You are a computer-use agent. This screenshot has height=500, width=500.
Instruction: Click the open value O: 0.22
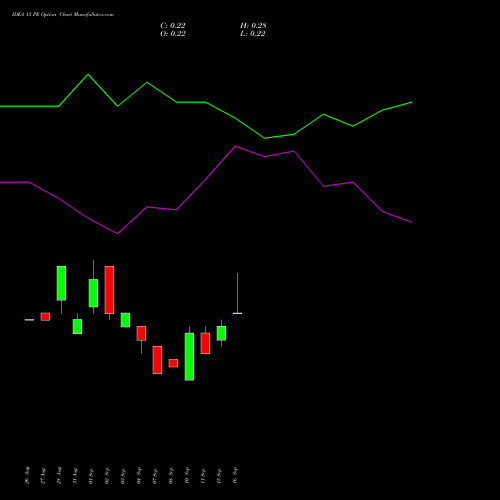coord(173,33)
